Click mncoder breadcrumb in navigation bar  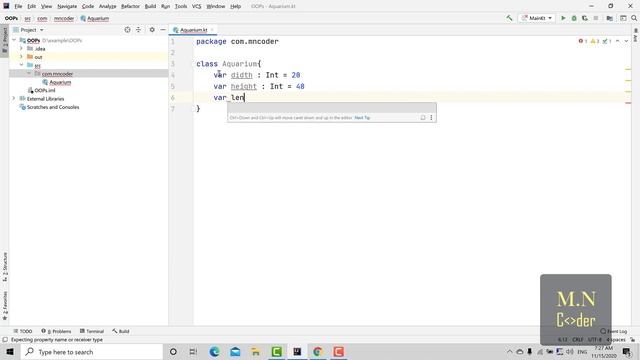(x=64, y=18)
